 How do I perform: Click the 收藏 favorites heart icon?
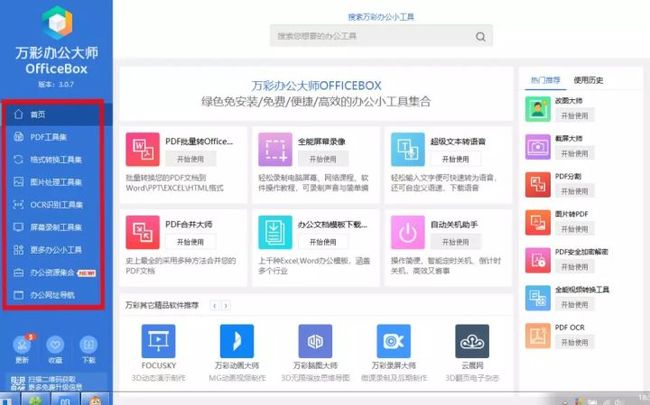coord(55,344)
